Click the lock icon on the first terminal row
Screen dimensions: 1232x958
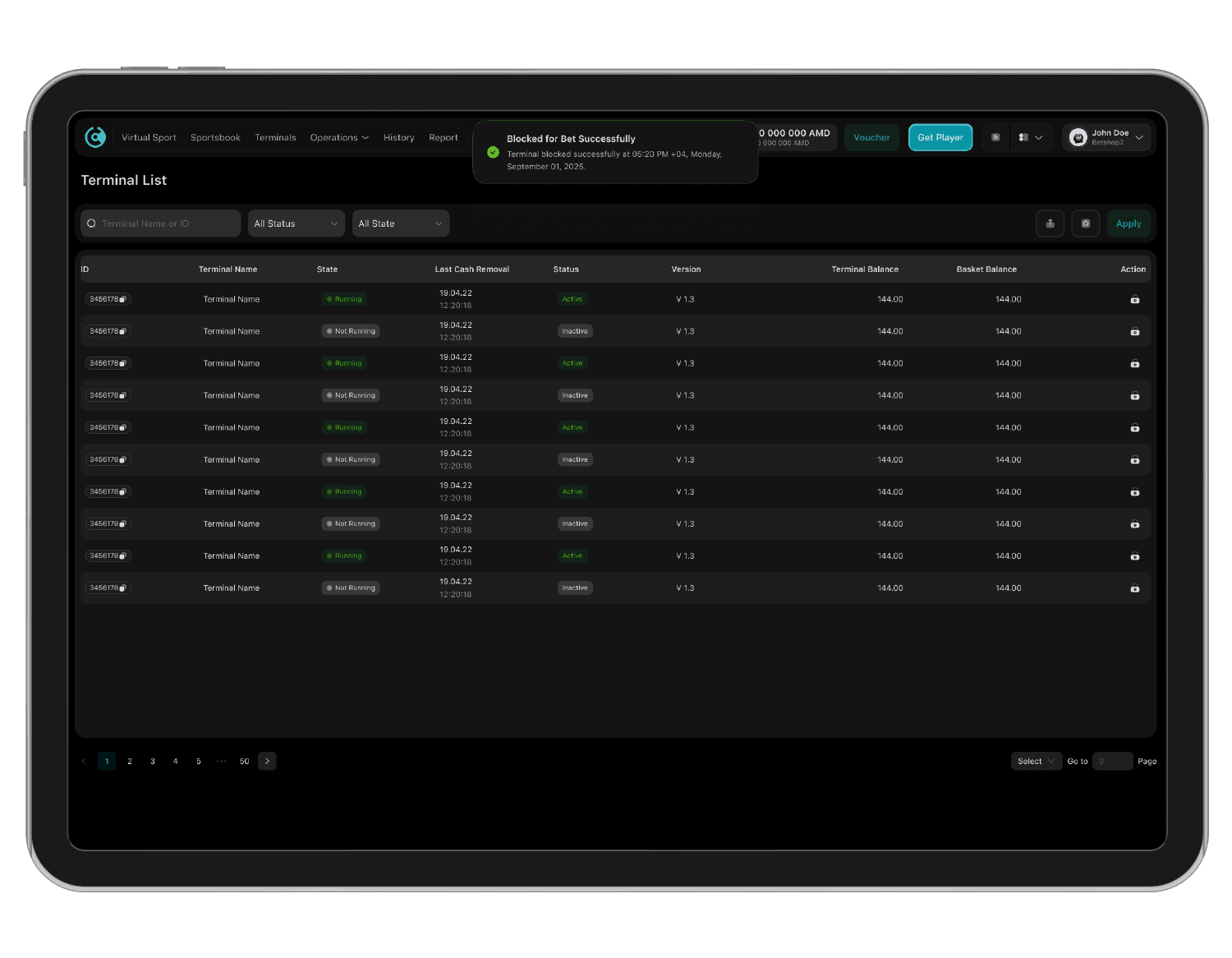click(1134, 299)
